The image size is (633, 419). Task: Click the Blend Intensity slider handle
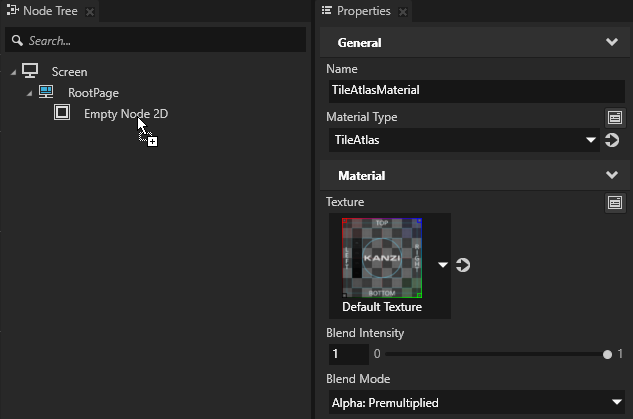607,354
